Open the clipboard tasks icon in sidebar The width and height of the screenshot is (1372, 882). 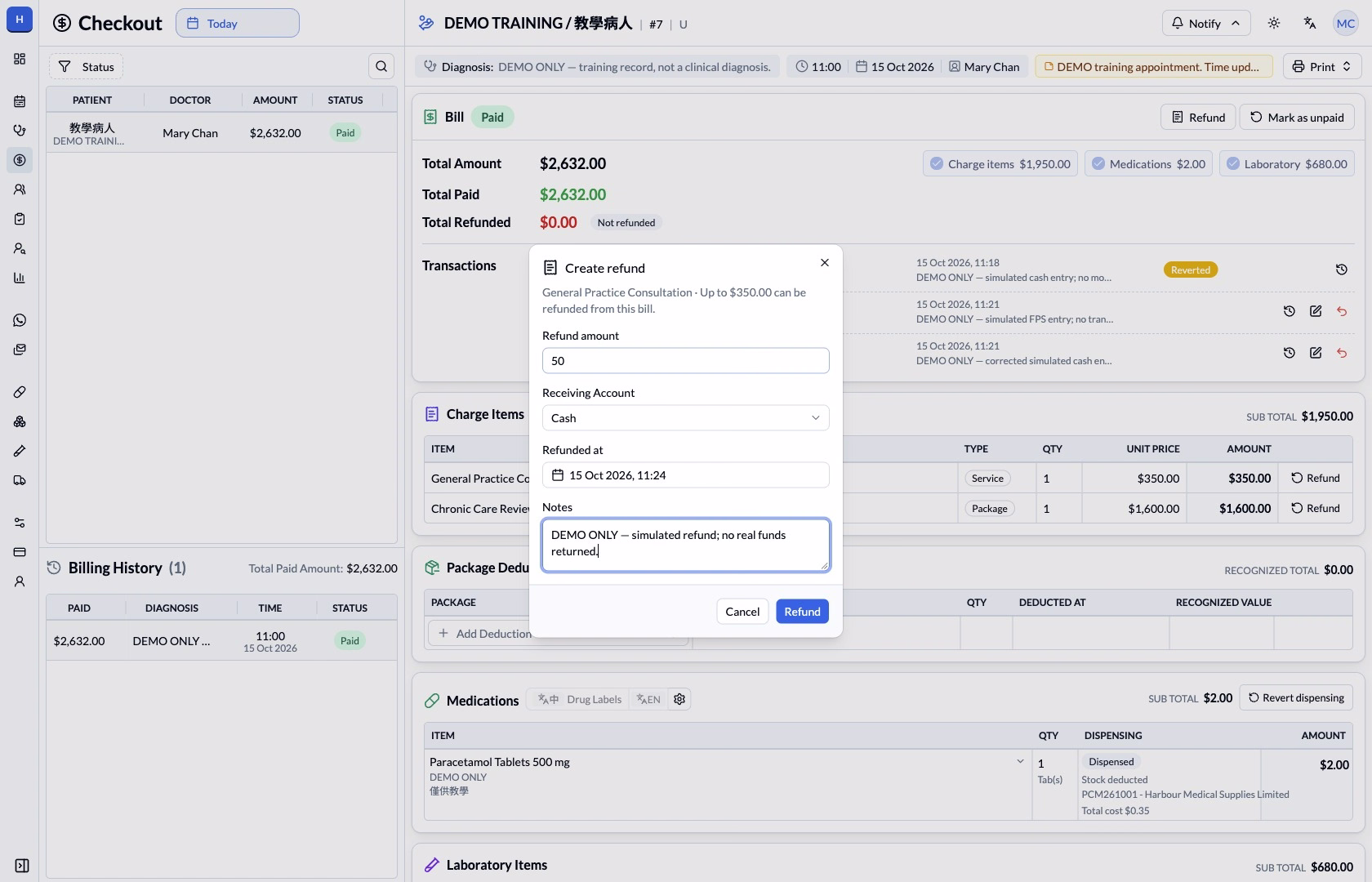[20, 219]
